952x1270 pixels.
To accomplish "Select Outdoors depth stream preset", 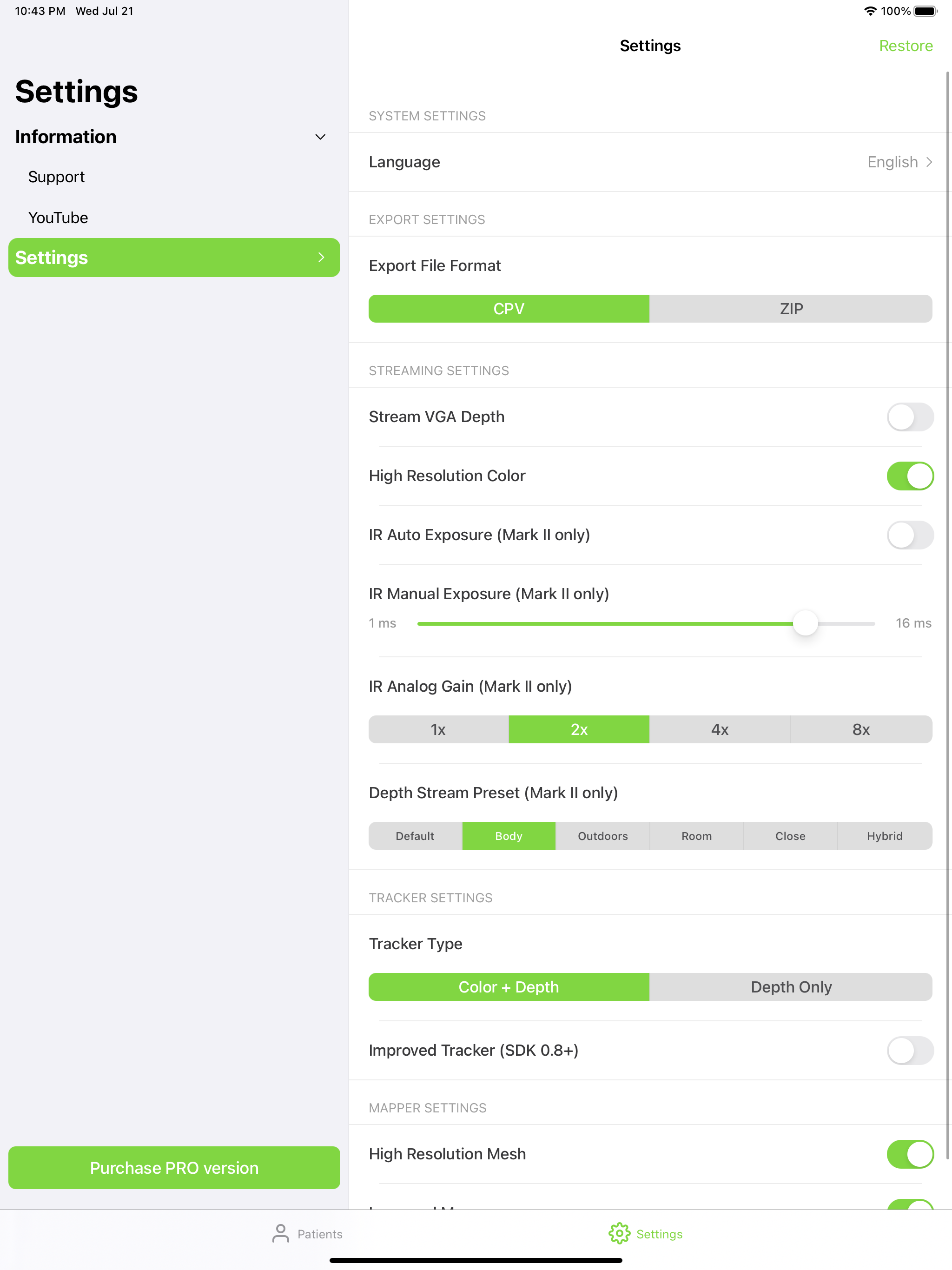I will point(603,836).
